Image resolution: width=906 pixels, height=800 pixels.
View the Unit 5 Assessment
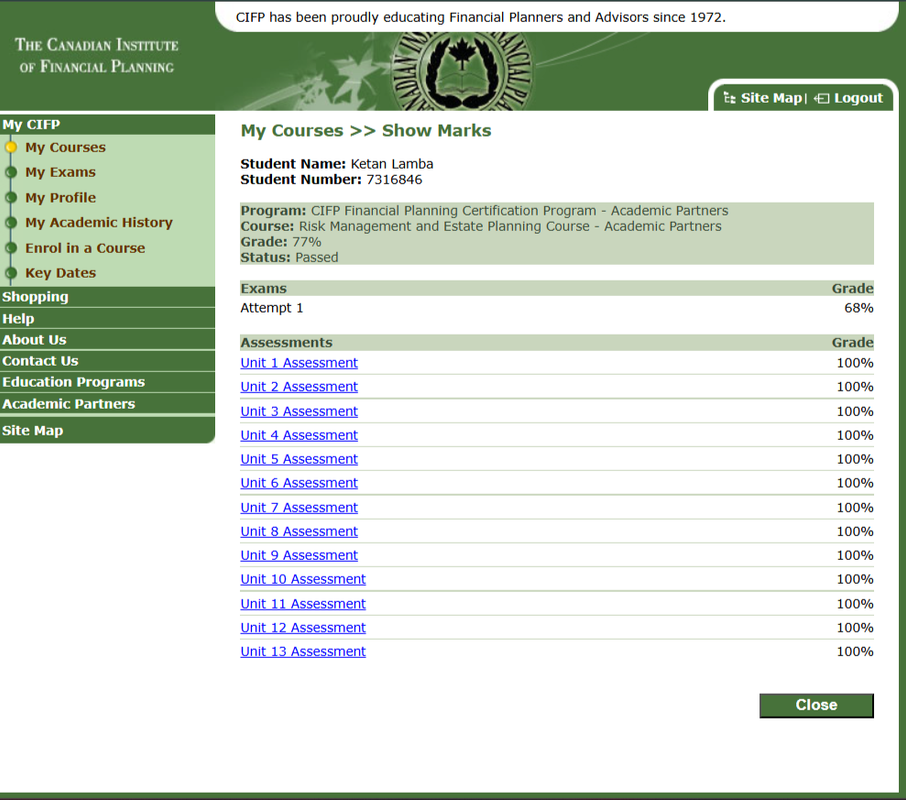(x=299, y=459)
